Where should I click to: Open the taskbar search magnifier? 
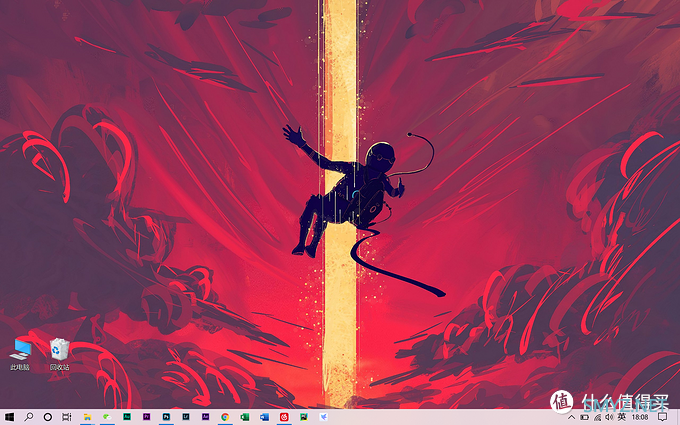pyautogui.click(x=29, y=417)
